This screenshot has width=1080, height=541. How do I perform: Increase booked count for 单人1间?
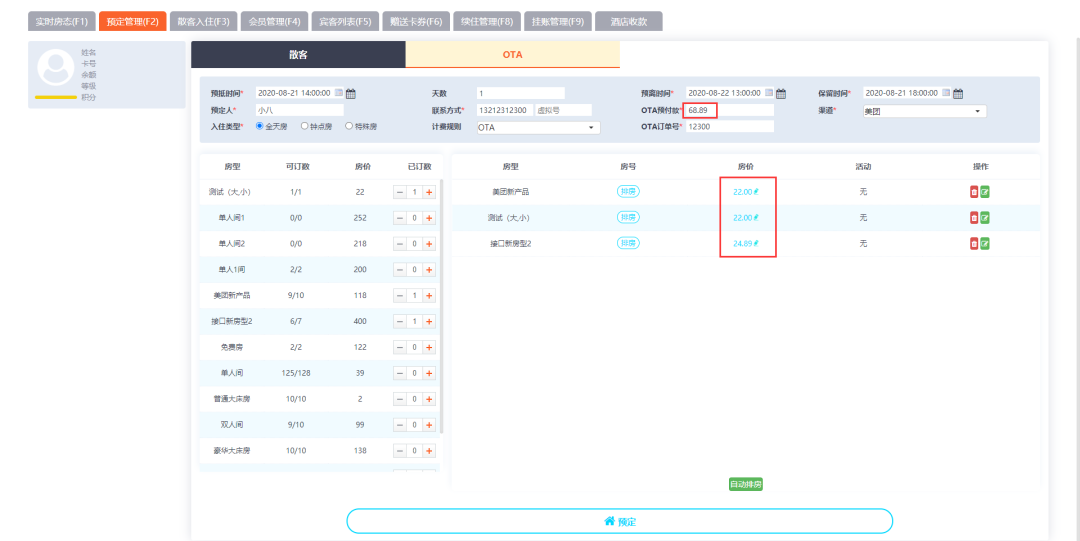(x=429, y=269)
